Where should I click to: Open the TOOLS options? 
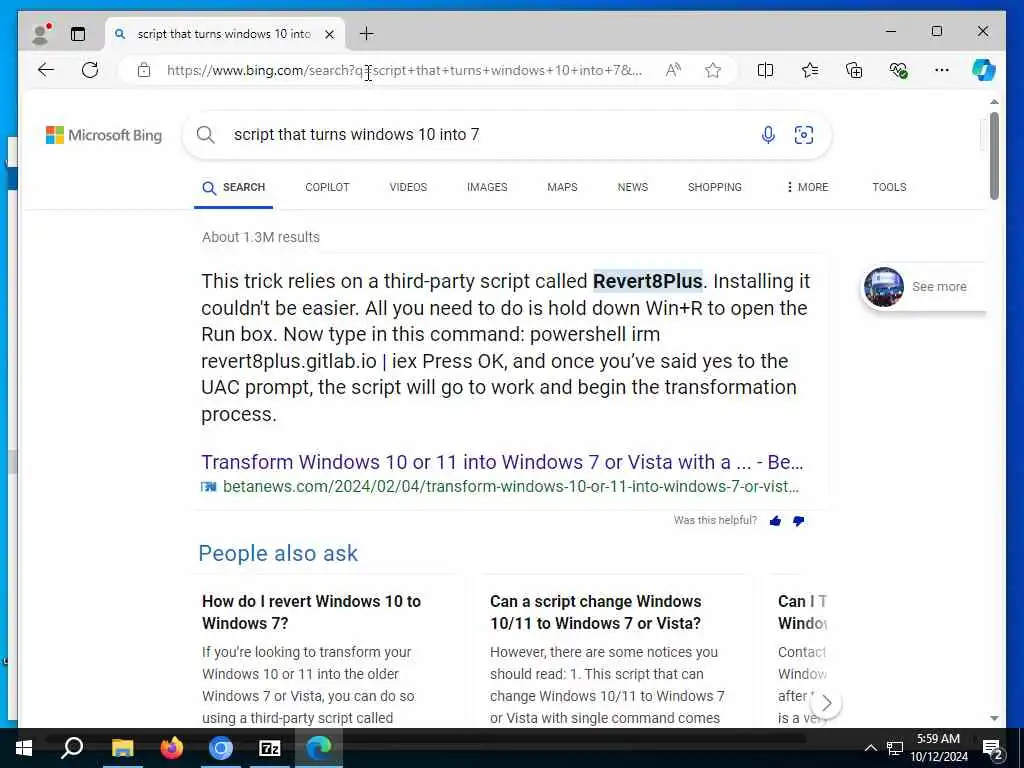[889, 187]
